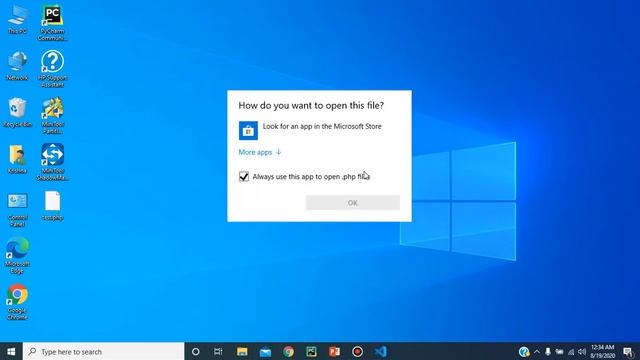Choose Look for an app in Microsoft Store
The width and height of the screenshot is (640, 360).
[319, 130]
